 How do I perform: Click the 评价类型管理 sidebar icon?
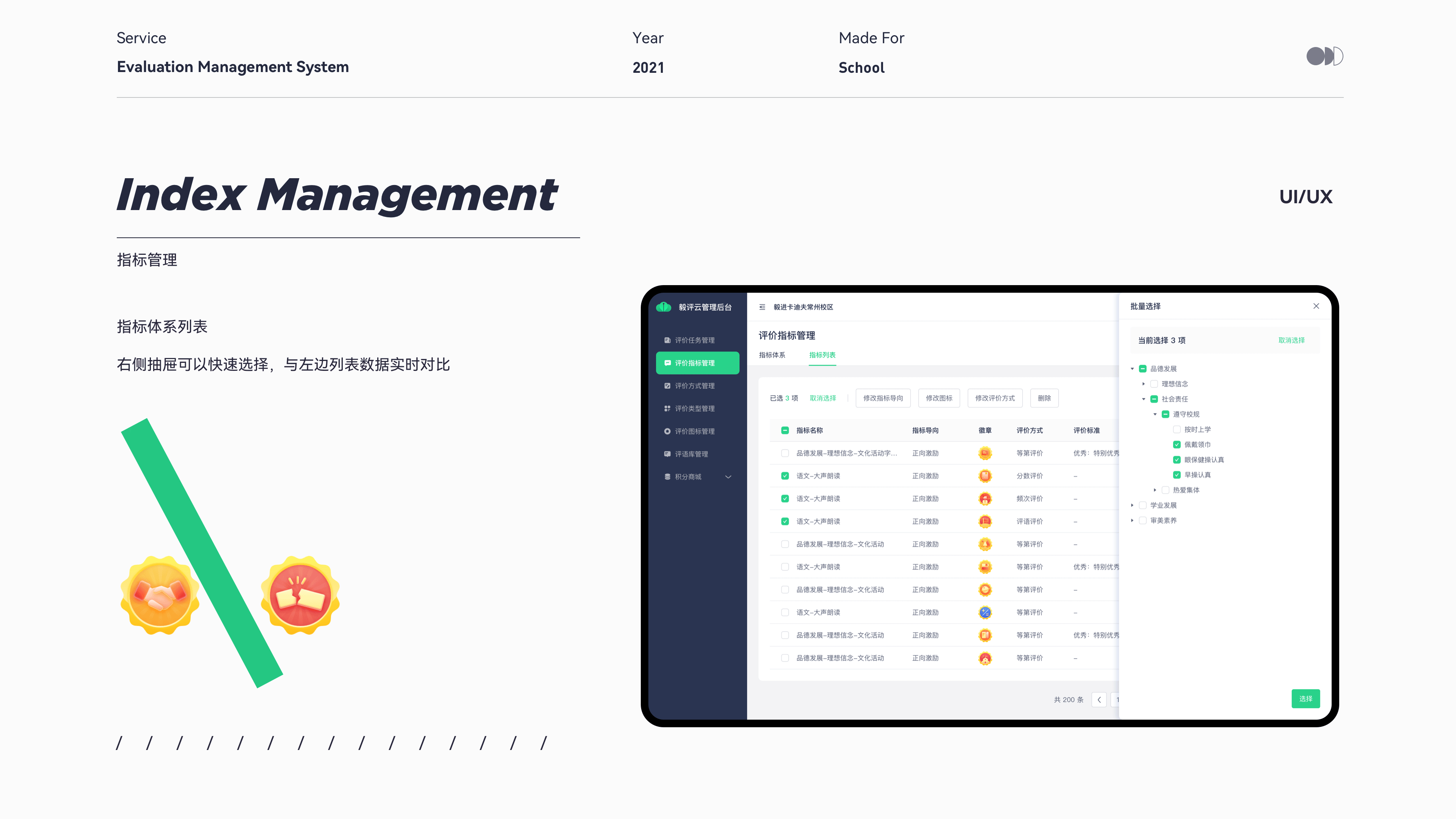[667, 408]
